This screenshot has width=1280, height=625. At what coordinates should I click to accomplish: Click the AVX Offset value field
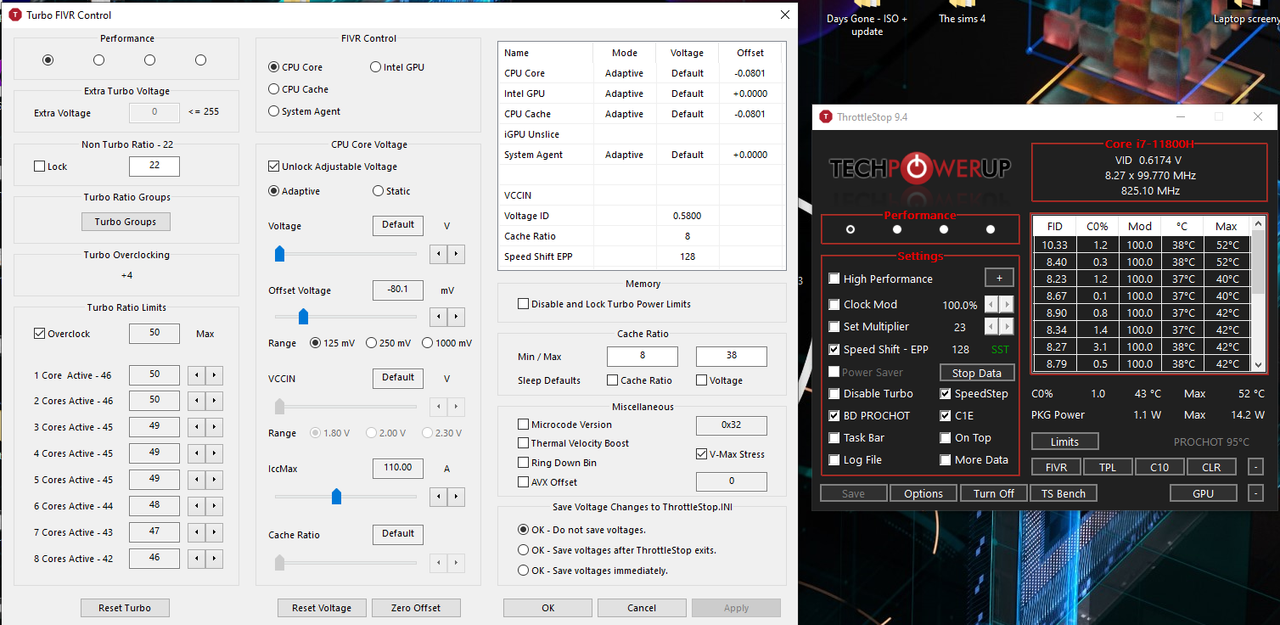[731, 481]
